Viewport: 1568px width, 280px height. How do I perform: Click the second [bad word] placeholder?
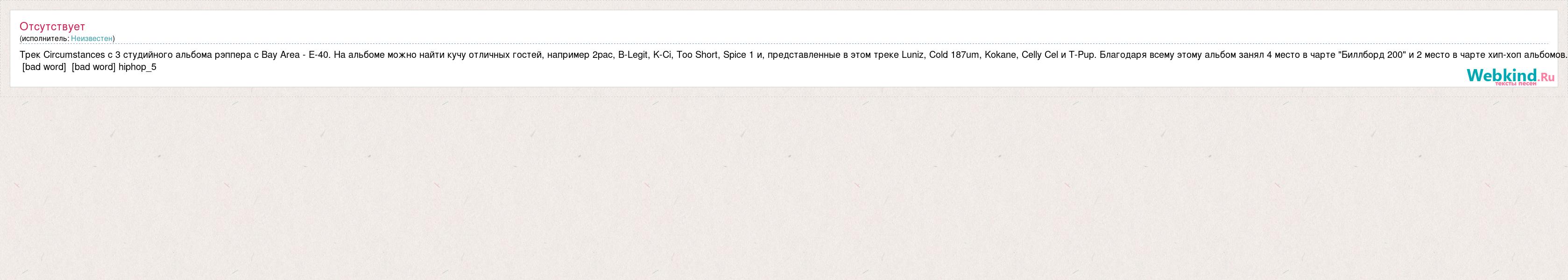pos(94,67)
